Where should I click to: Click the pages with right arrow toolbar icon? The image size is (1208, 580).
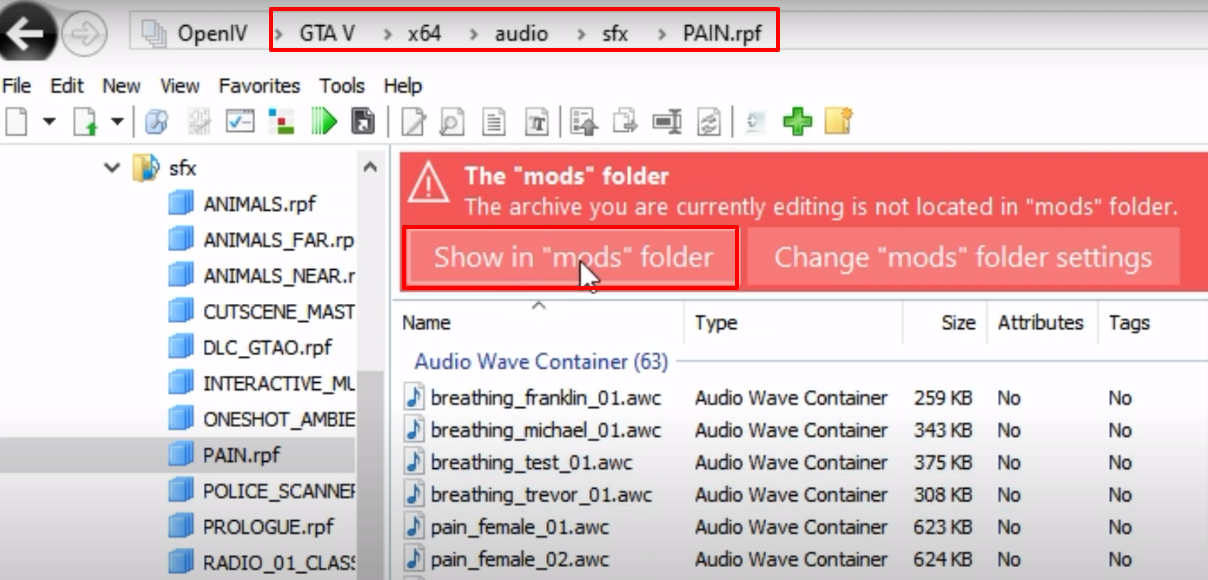click(x=625, y=121)
